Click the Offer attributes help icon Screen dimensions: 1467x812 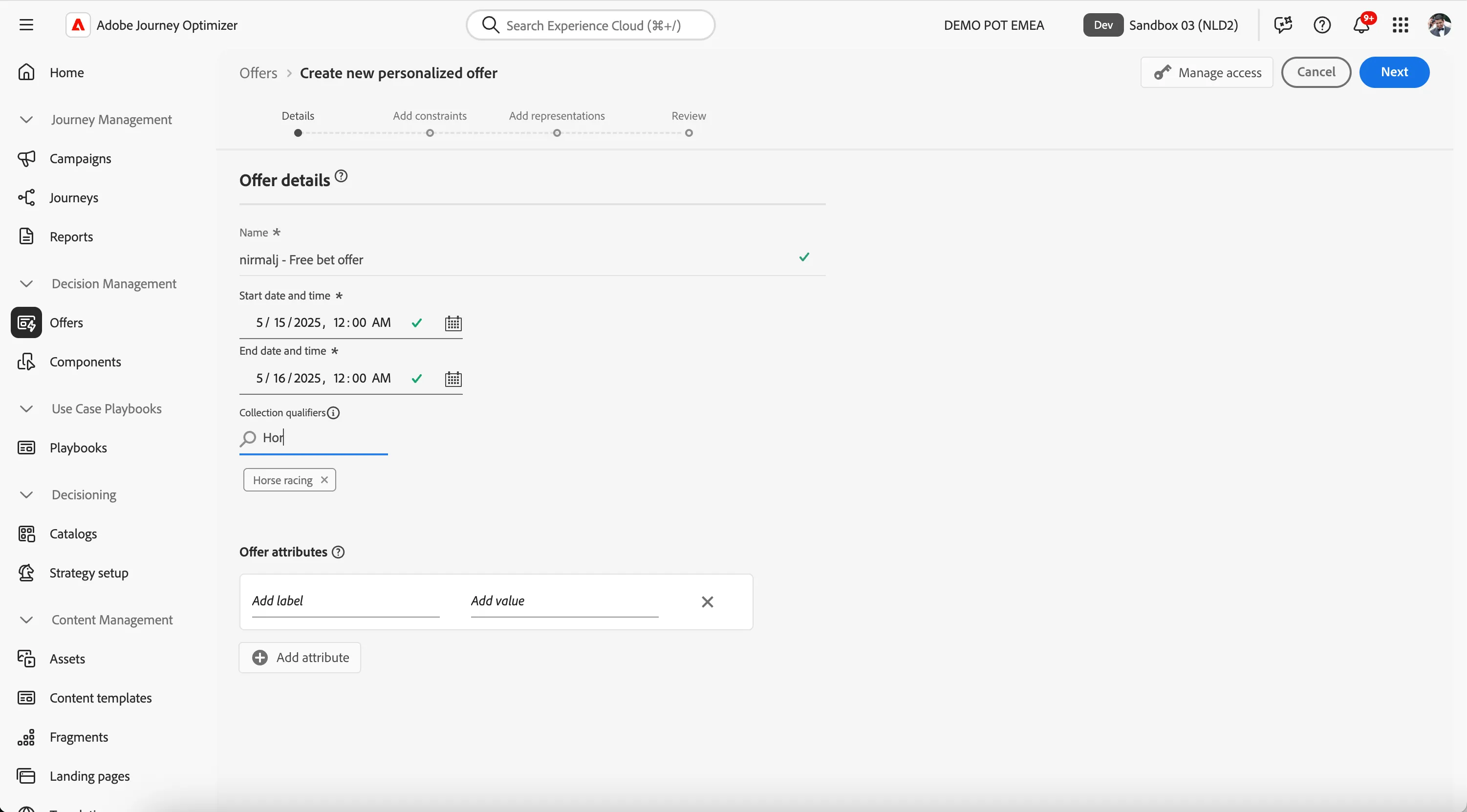click(338, 553)
